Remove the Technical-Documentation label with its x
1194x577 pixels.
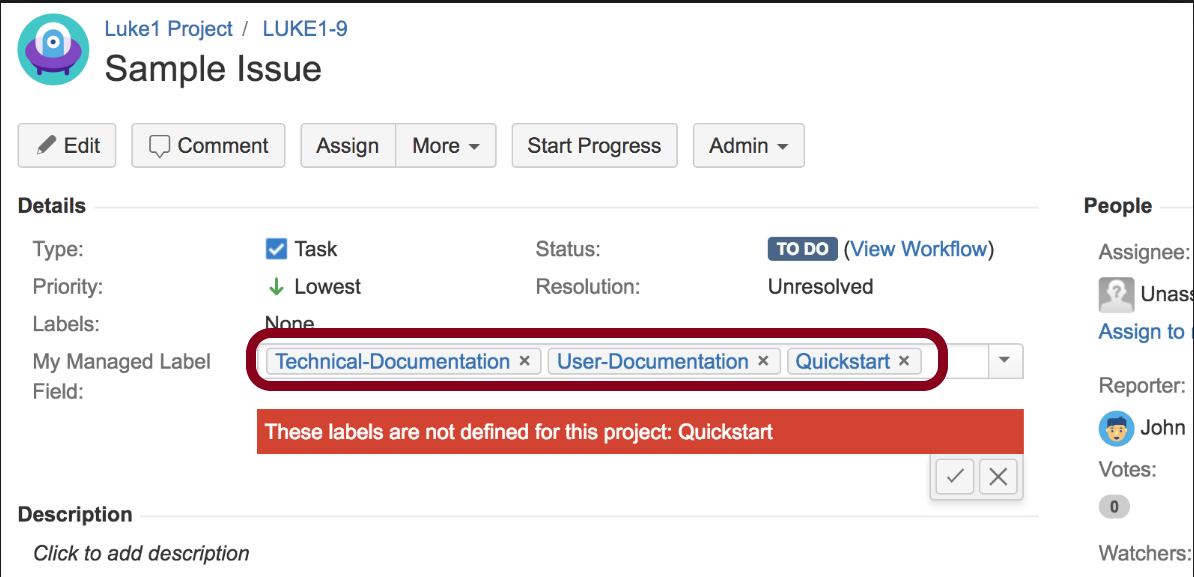tap(524, 362)
